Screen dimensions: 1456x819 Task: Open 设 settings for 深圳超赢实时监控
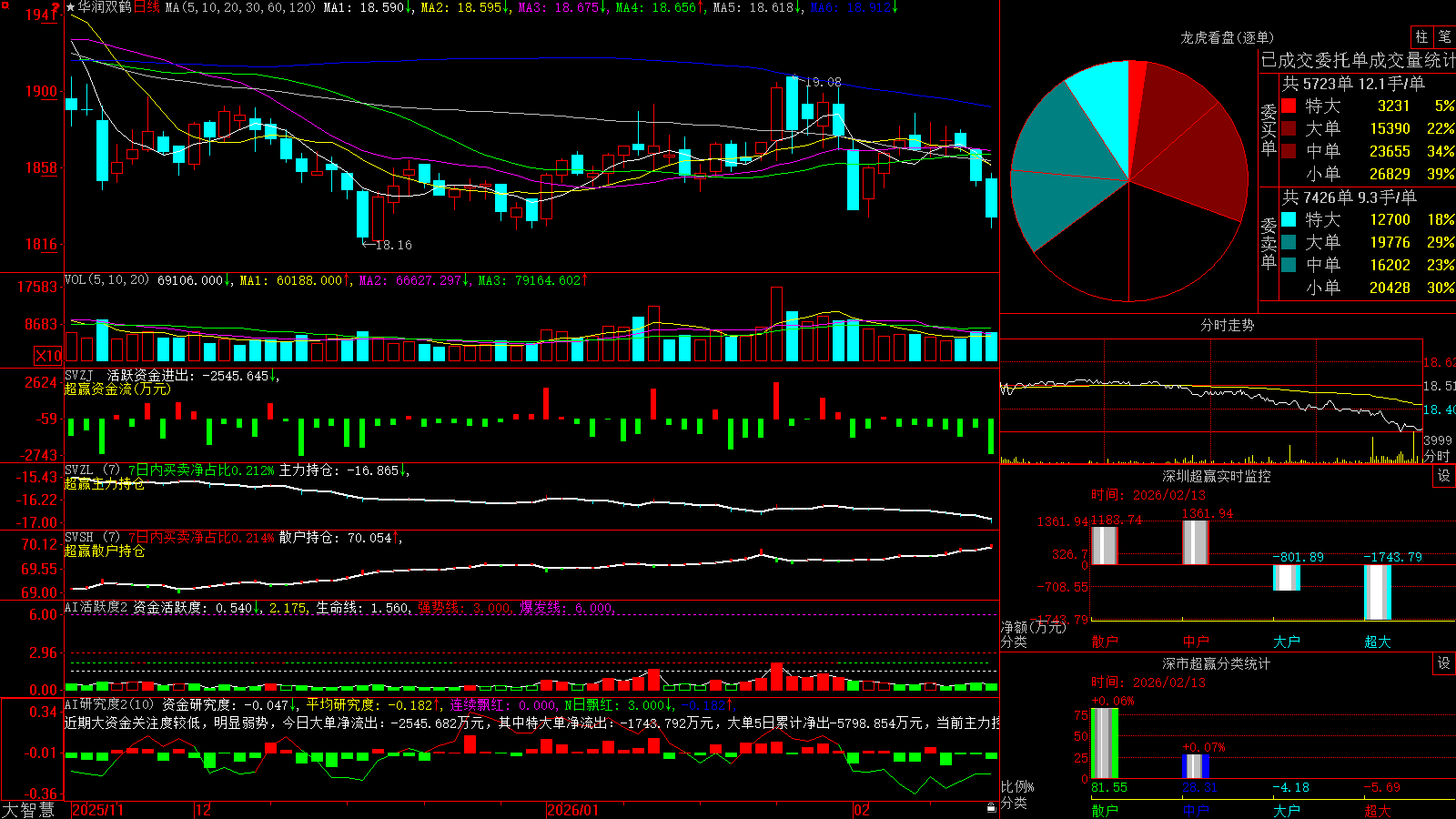click(x=1443, y=476)
